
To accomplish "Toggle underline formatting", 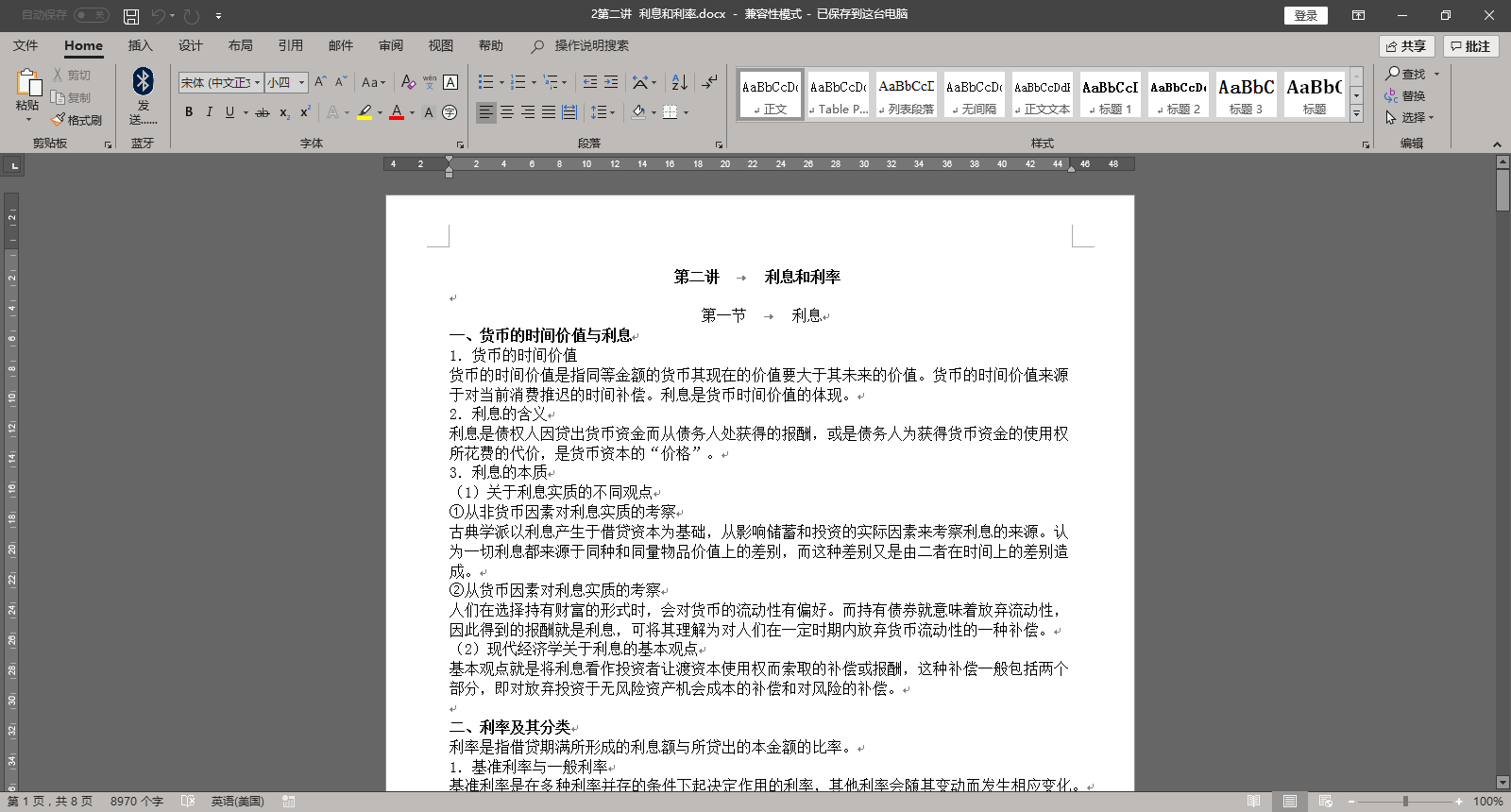I will (x=229, y=112).
